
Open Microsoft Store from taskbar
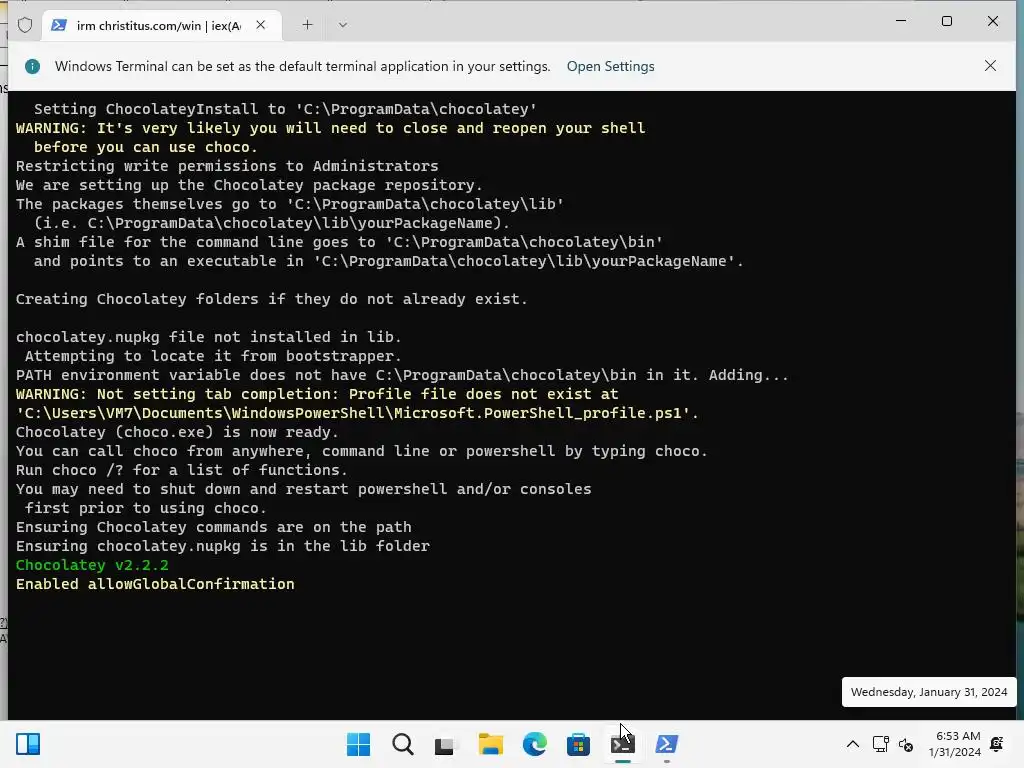coord(579,744)
